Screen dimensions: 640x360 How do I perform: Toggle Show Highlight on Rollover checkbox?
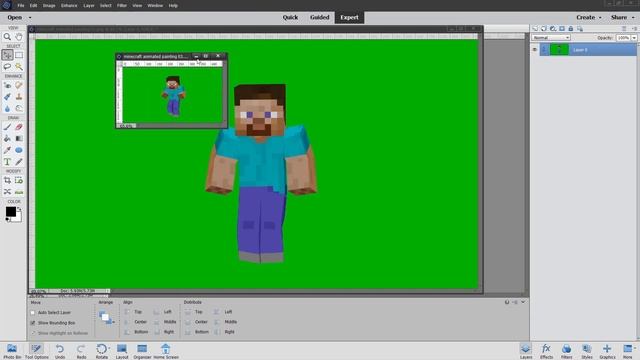(33, 333)
